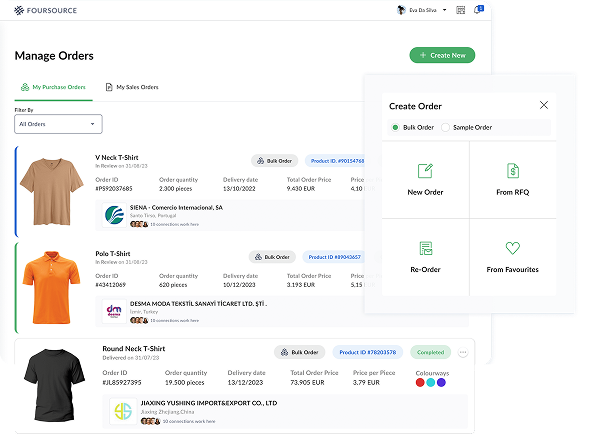The height and width of the screenshot is (435, 609).
Task: Open the messages notification icon
Action: click(478, 10)
